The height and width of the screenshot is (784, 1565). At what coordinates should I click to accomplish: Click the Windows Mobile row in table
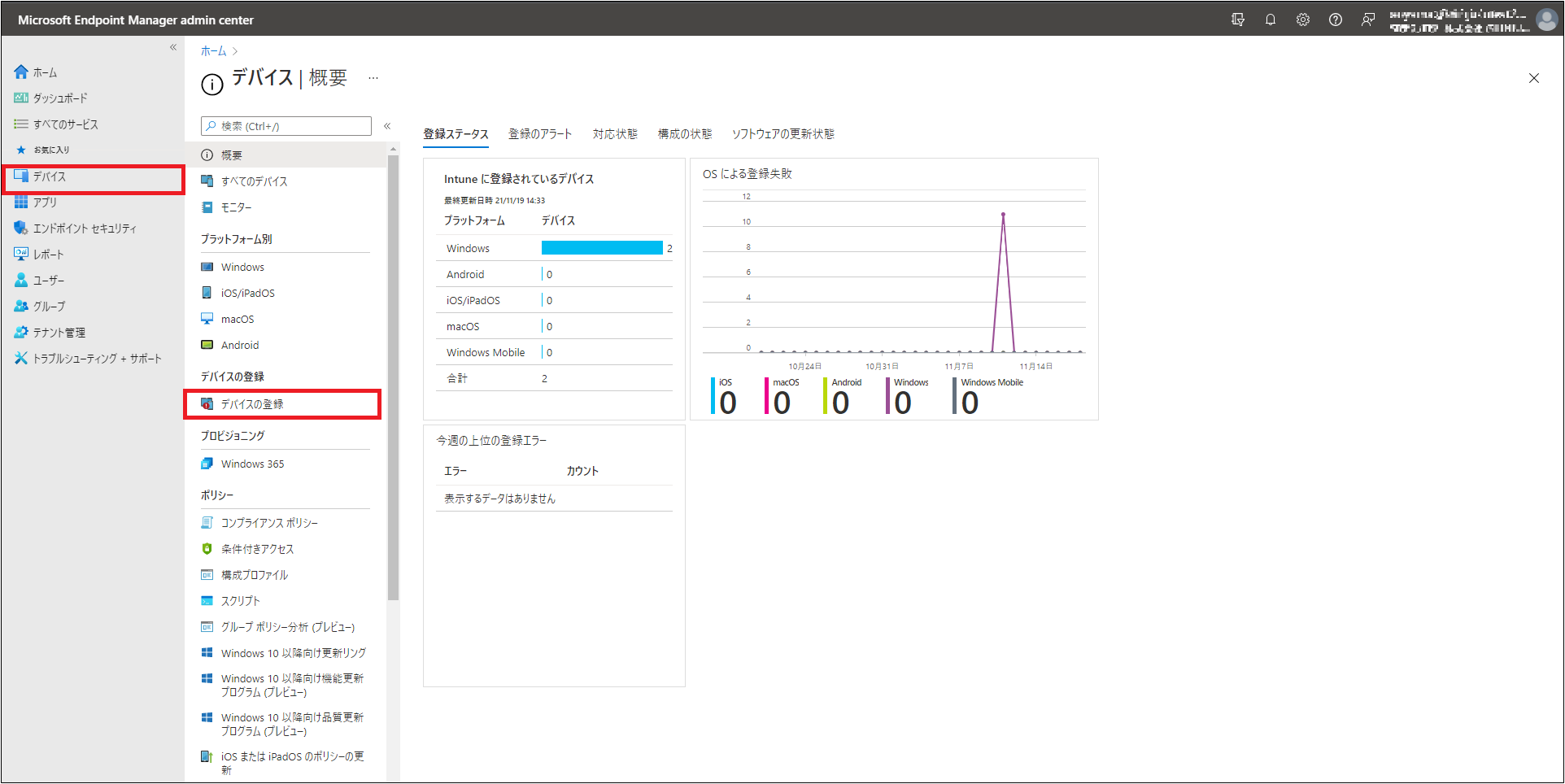pyautogui.click(x=554, y=352)
